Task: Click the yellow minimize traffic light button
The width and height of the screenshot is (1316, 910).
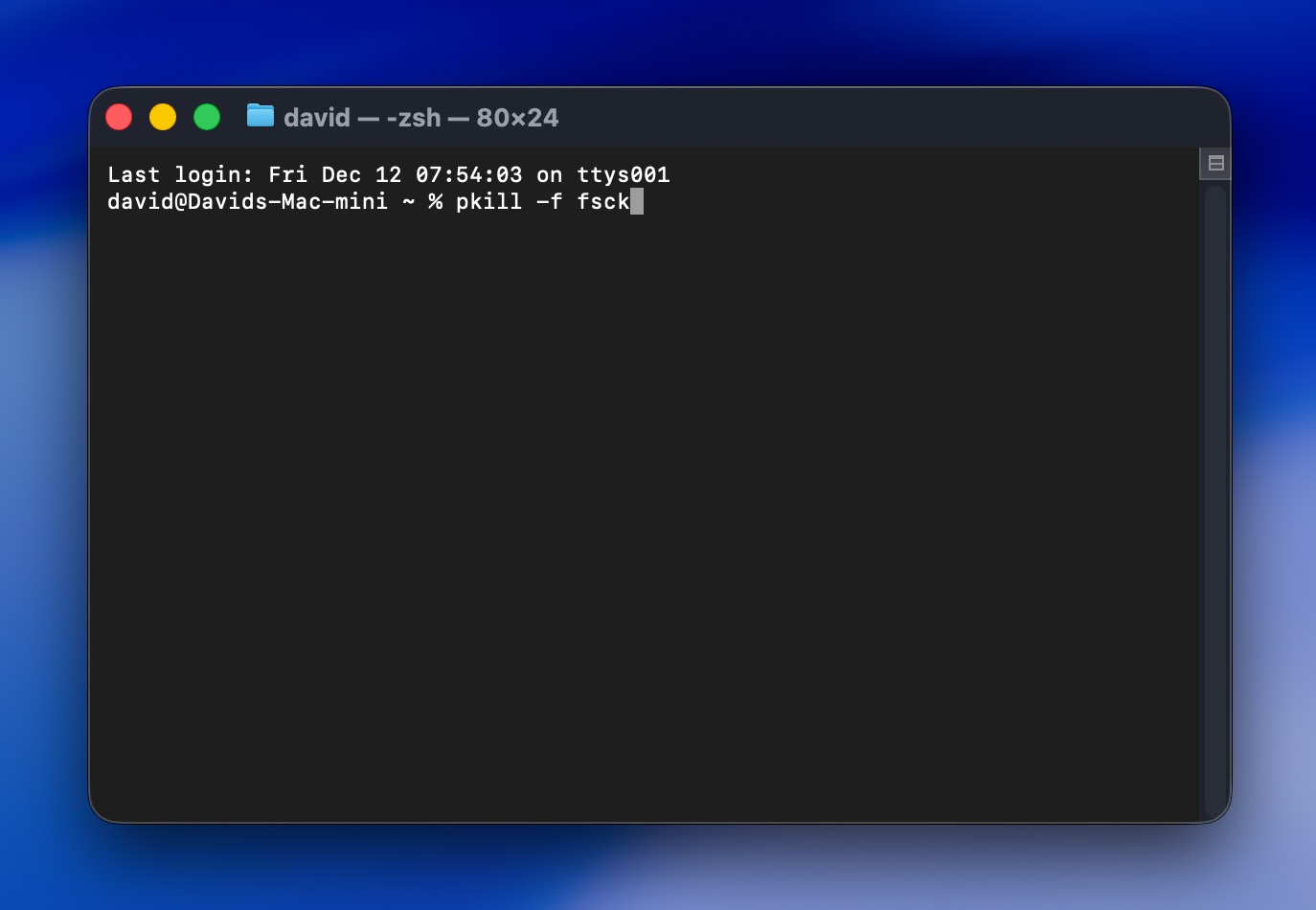Action: (163, 117)
